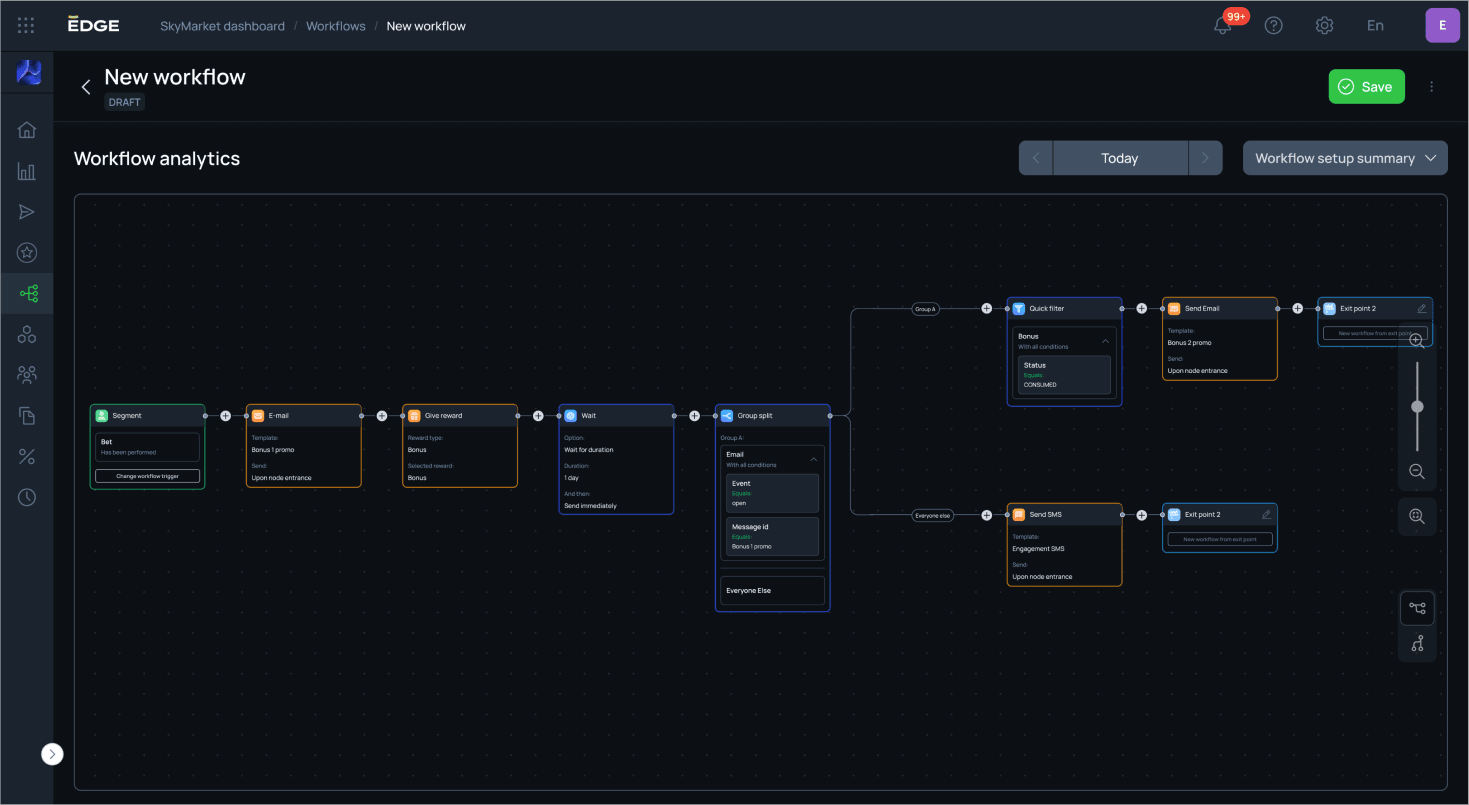Click the edit pencil on Exit point 2
1469x805 pixels.
pyautogui.click(x=1422, y=308)
